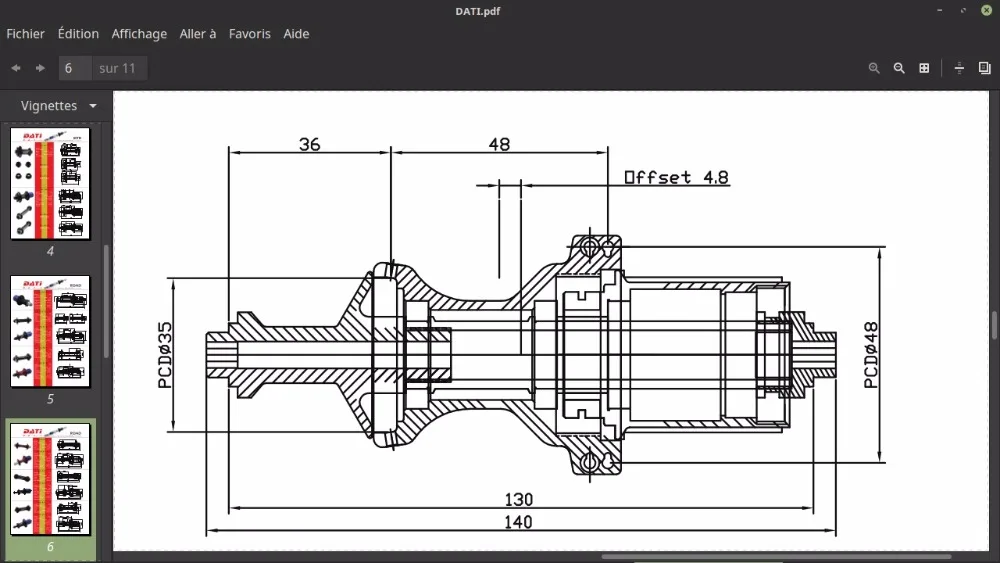Image resolution: width=1000 pixels, height=563 pixels.
Task: Click the document vertical scrollbar handle
Action: pos(995,325)
